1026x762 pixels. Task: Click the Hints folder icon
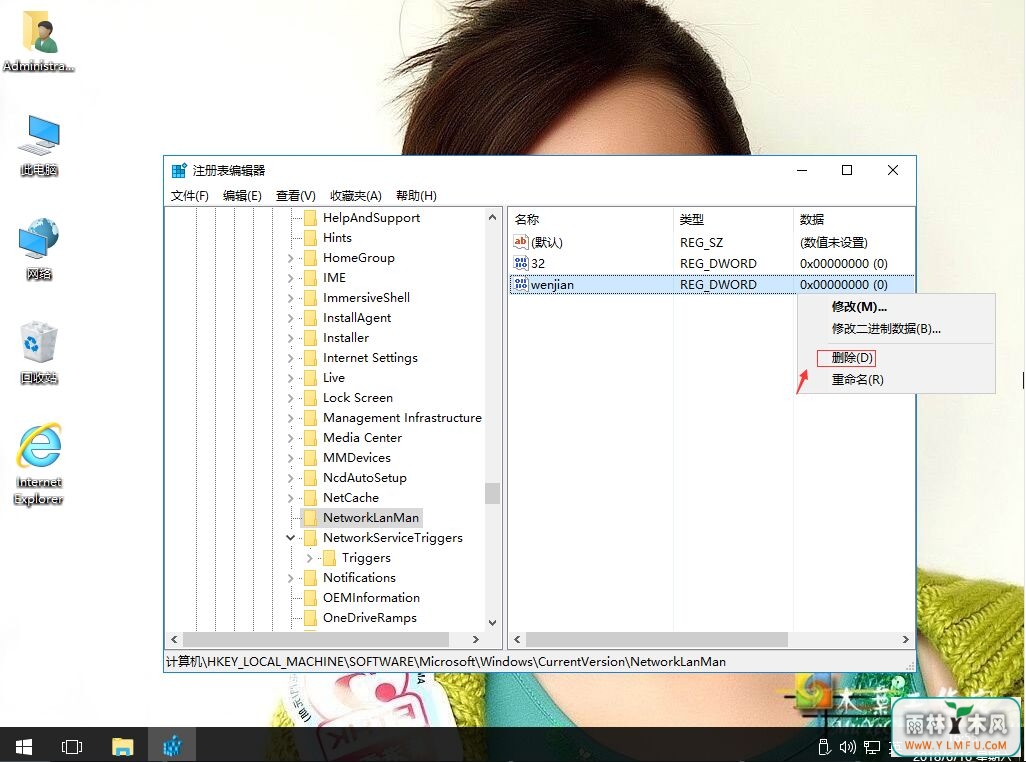point(311,237)
